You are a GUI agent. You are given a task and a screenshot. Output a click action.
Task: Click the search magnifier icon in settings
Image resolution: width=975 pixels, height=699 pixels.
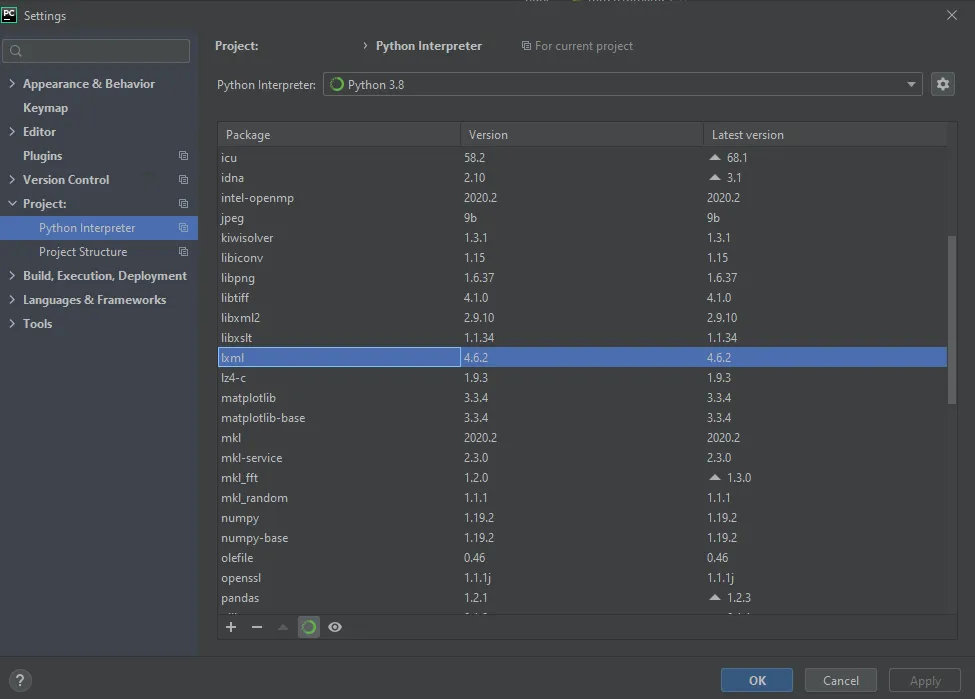click(x=16, y=51)
